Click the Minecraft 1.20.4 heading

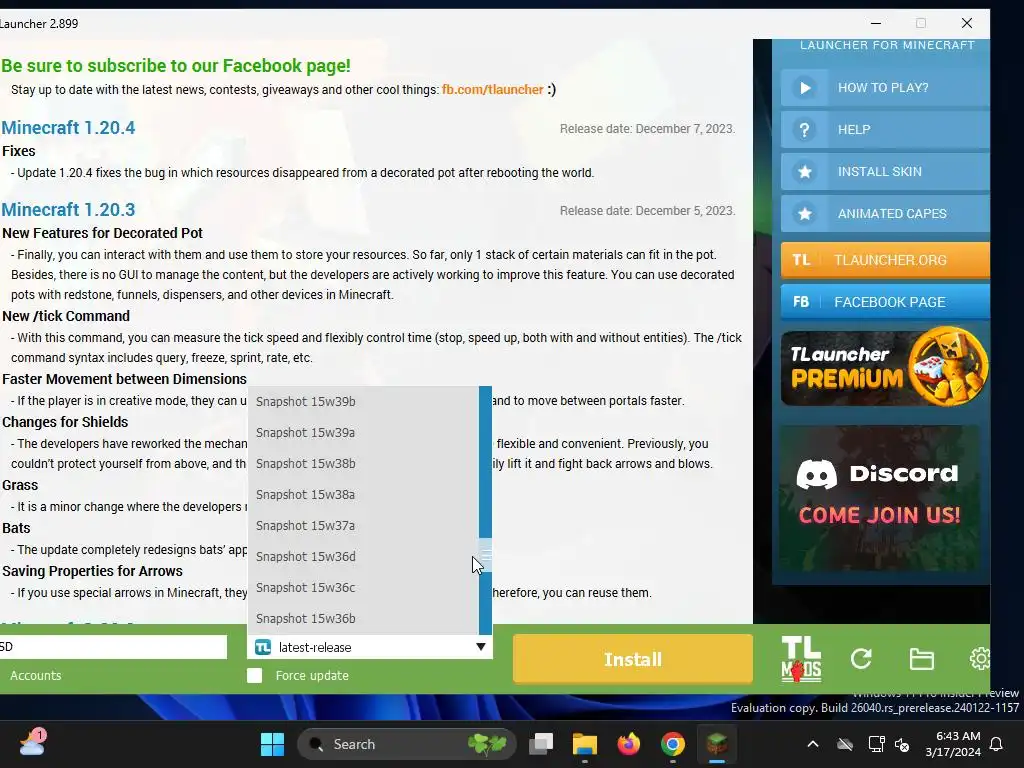pyautogui.click(x=68, y=127)
